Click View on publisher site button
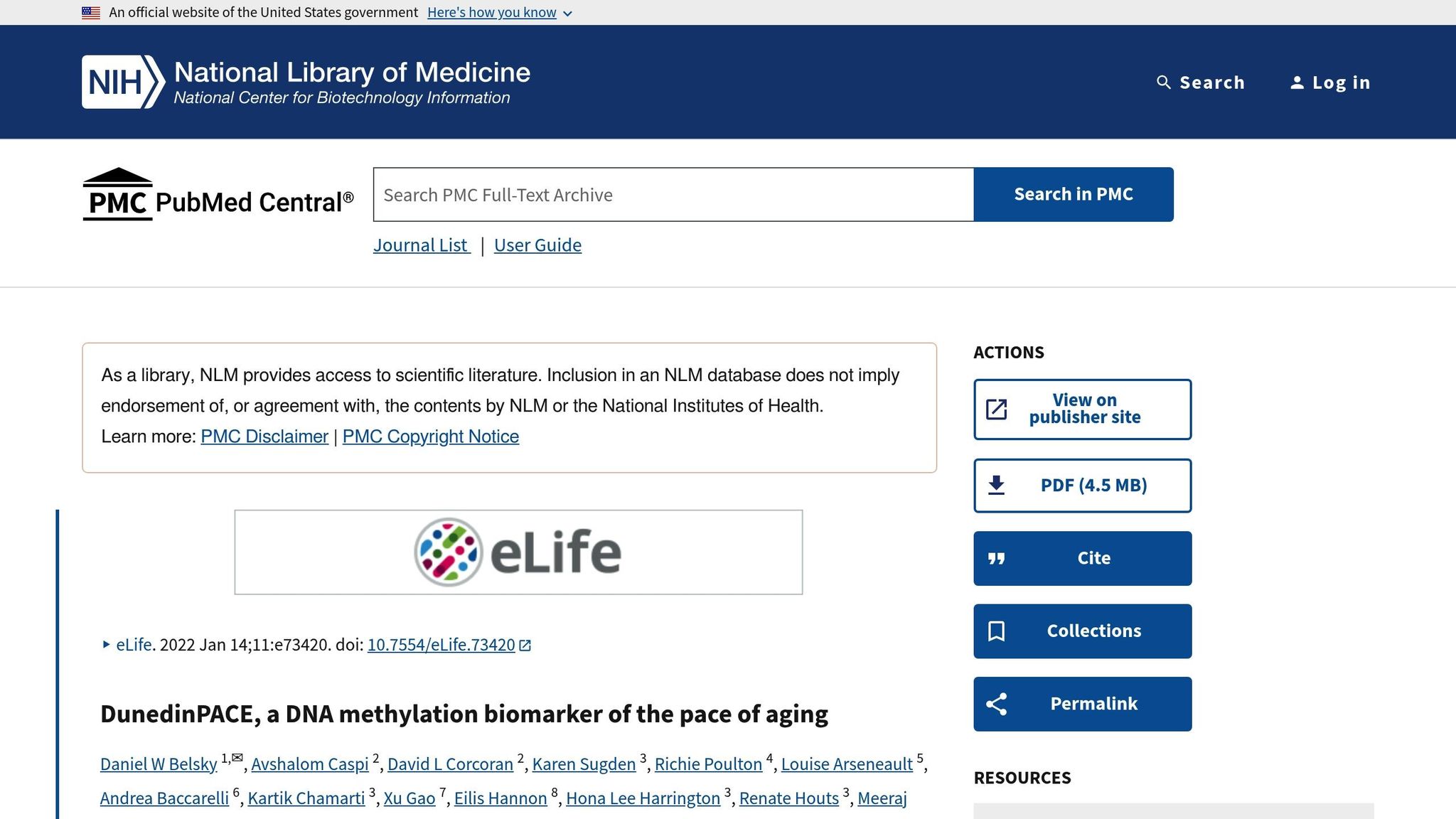The width and height of the screenshot is (1456, 819). click(1083, 409)
